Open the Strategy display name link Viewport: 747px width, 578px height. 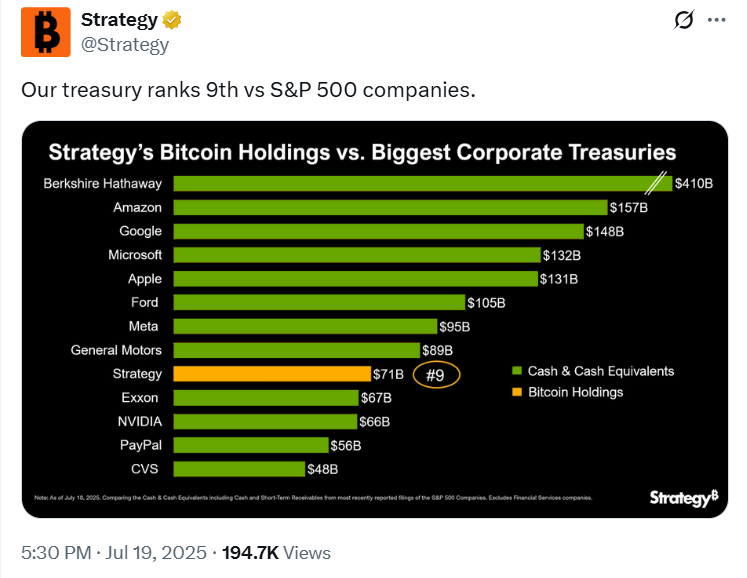[x=119, y=20]
